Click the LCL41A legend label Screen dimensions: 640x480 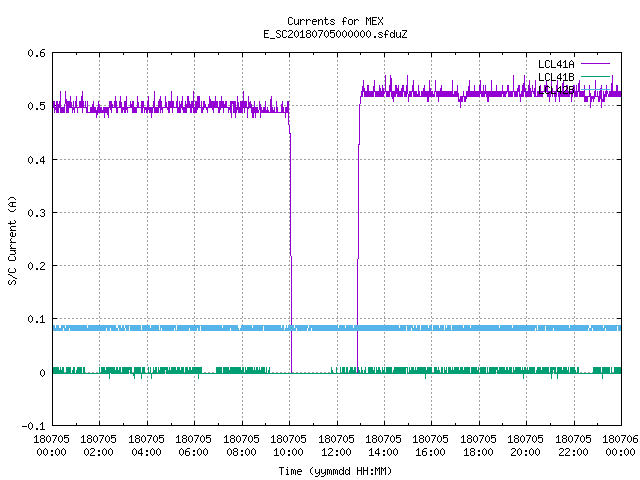tap(556, 64)
